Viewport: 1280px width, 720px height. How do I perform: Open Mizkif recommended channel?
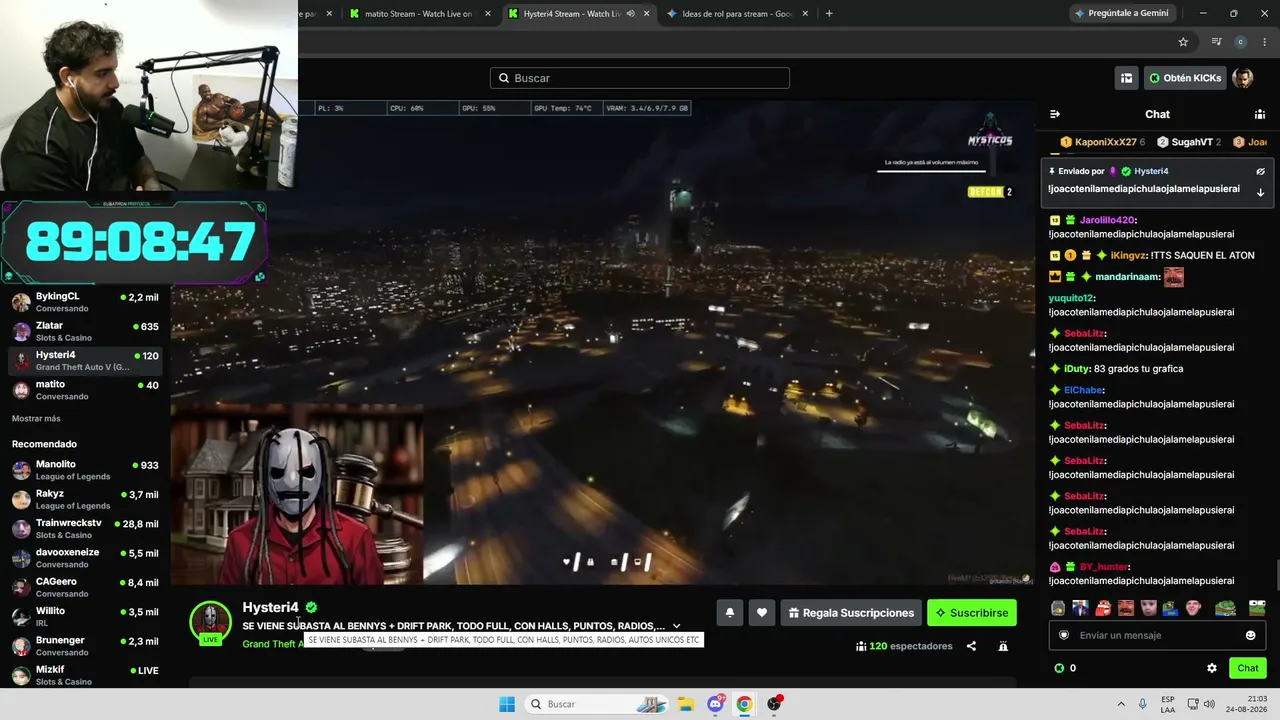pyautogui.click(x=85, y=675)
